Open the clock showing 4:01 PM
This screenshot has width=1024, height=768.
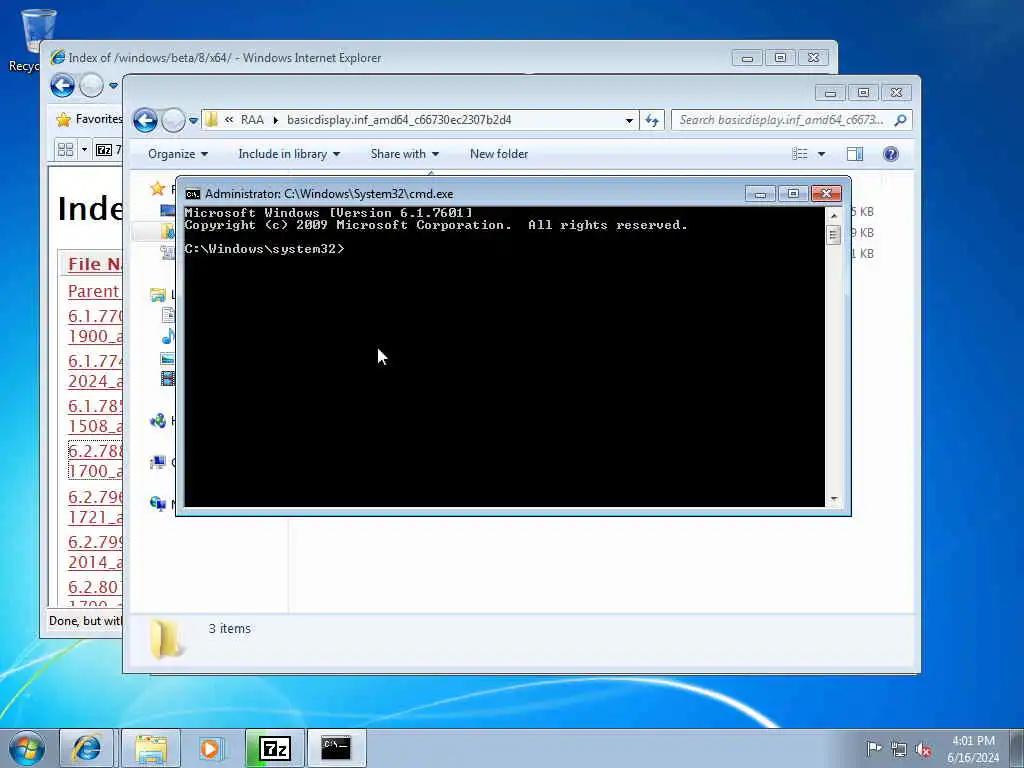[973, 749]
